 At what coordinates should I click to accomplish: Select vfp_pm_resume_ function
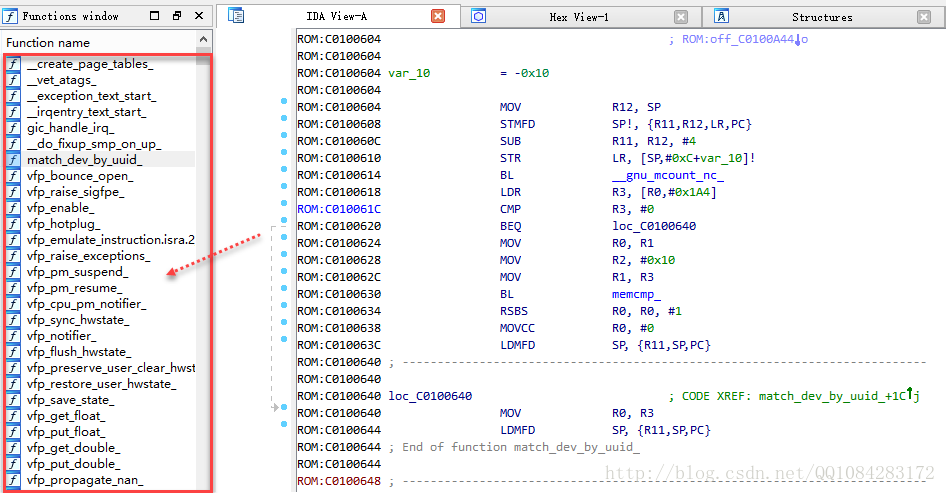coord(75,288)
